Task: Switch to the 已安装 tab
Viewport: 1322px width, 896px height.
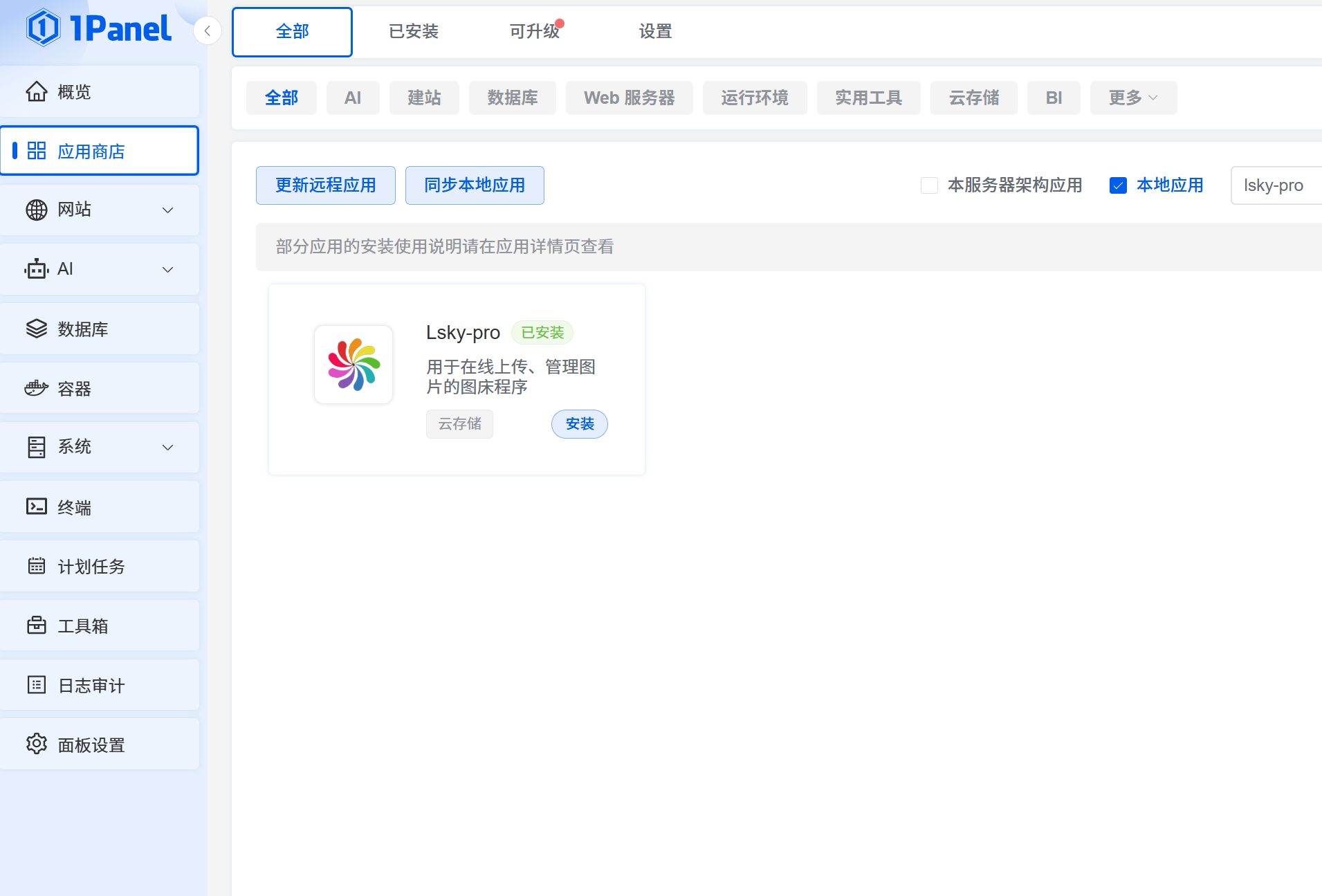Action: point(413,32)
